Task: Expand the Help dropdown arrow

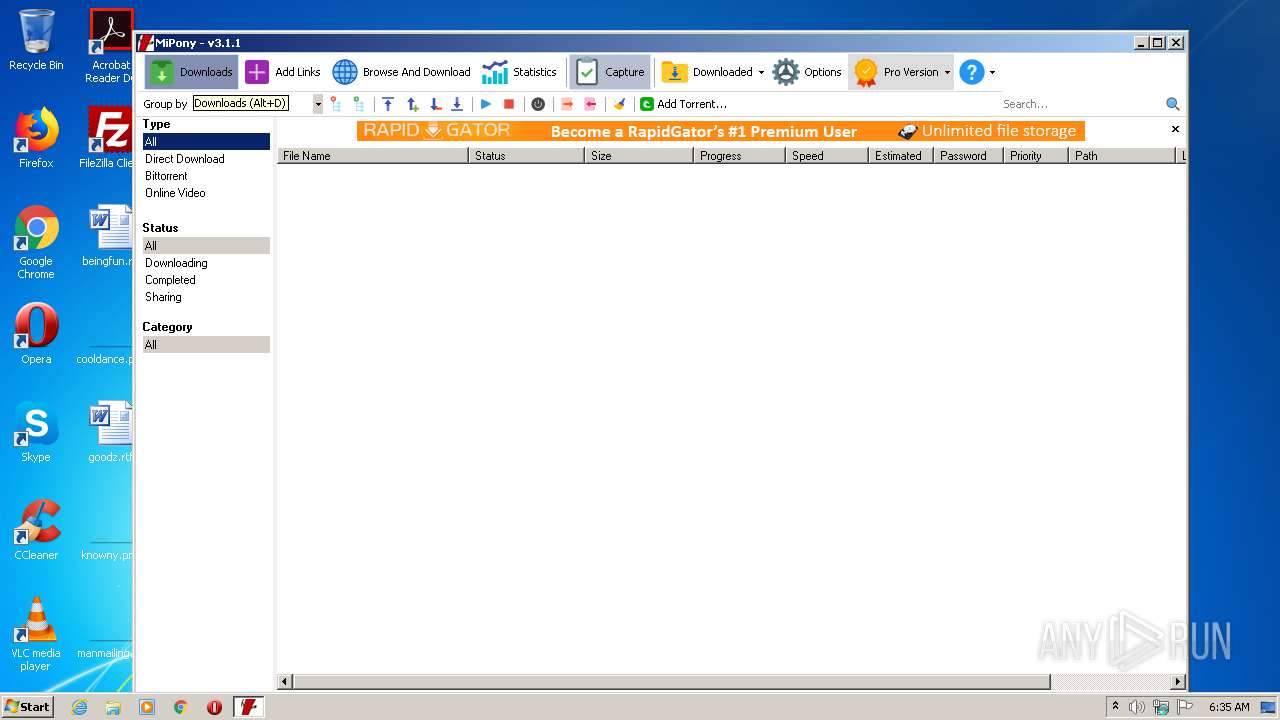Action: (x=992, y=72)
